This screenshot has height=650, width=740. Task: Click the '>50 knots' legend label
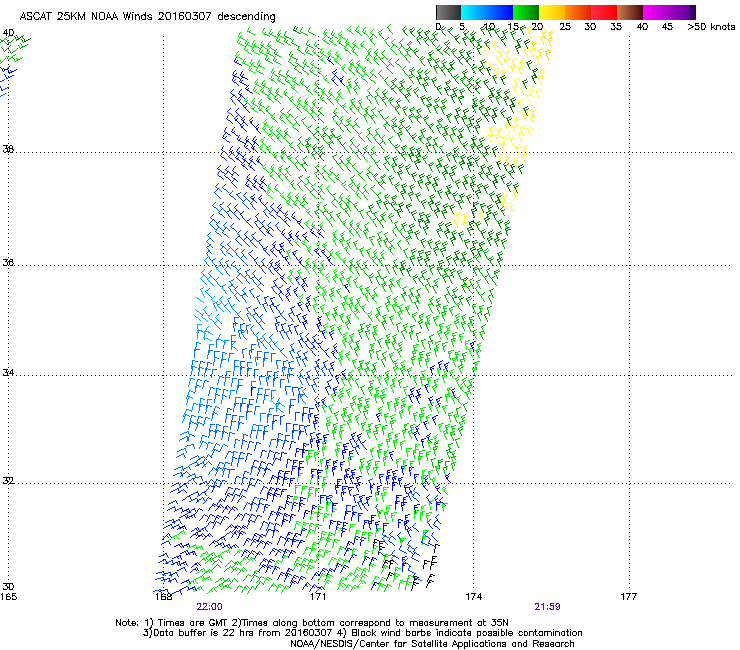pyautogui.click(x=711, y=27)
